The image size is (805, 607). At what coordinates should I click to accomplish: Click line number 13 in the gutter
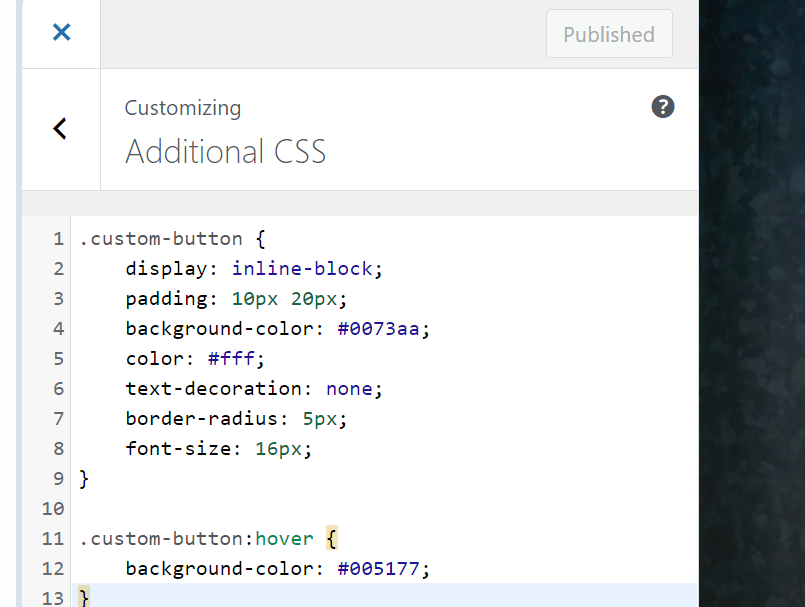click(53, 598)
